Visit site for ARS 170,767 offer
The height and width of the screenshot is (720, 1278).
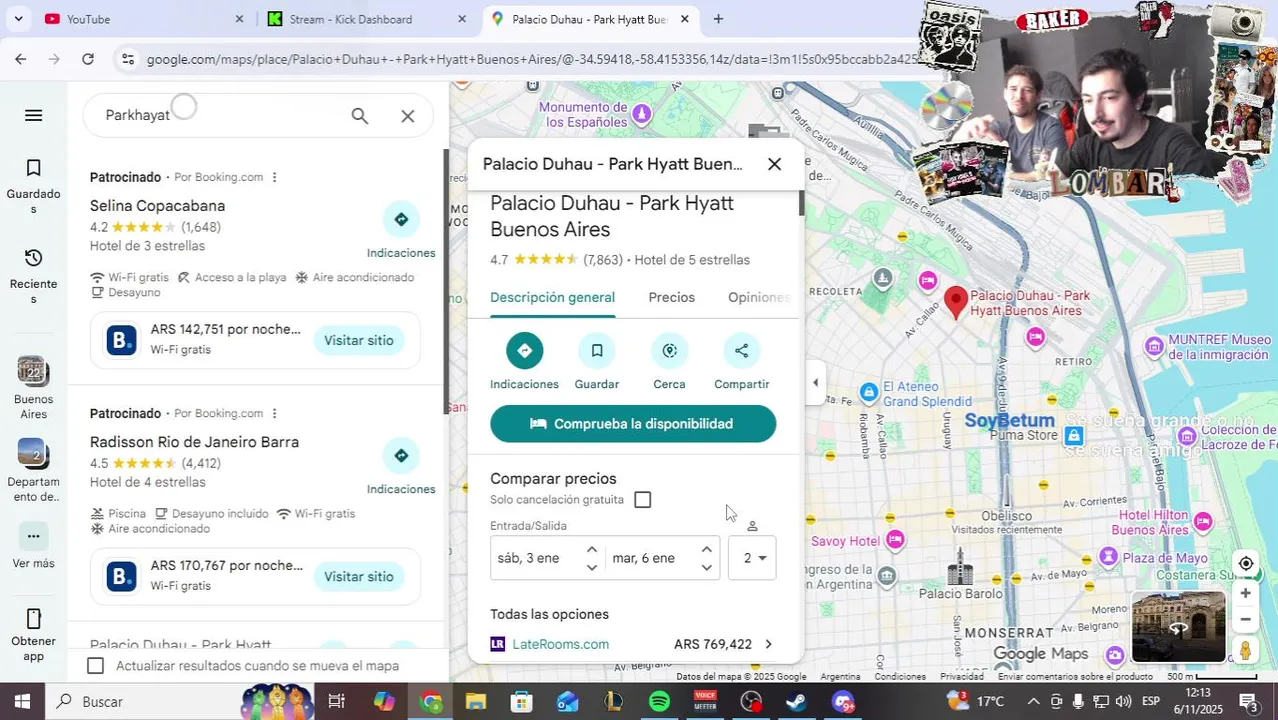click(358, 577)
